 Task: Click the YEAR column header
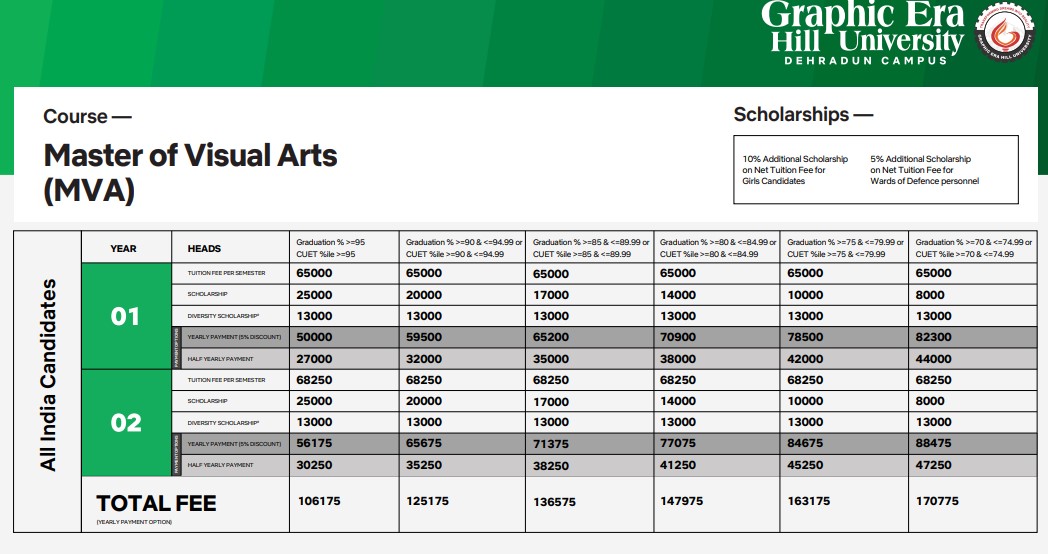(124, 248)
